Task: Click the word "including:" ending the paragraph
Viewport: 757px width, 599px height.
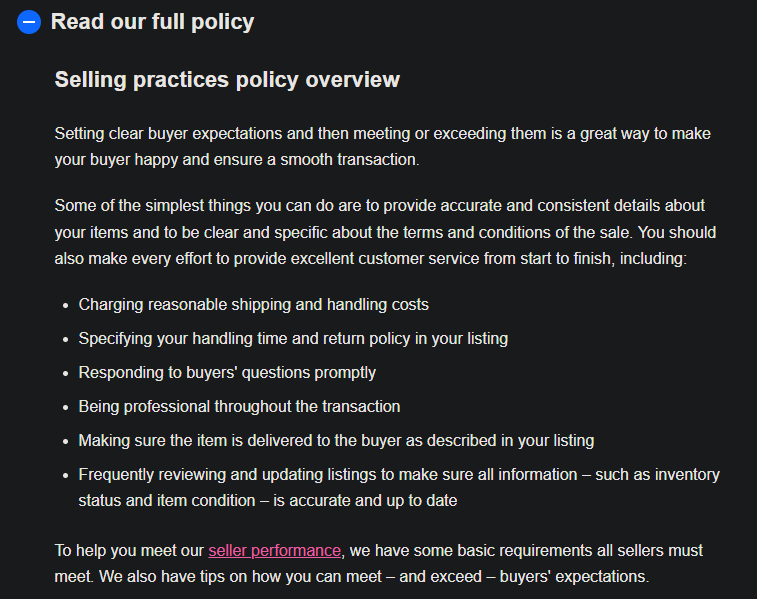Action: coord(653,259)
